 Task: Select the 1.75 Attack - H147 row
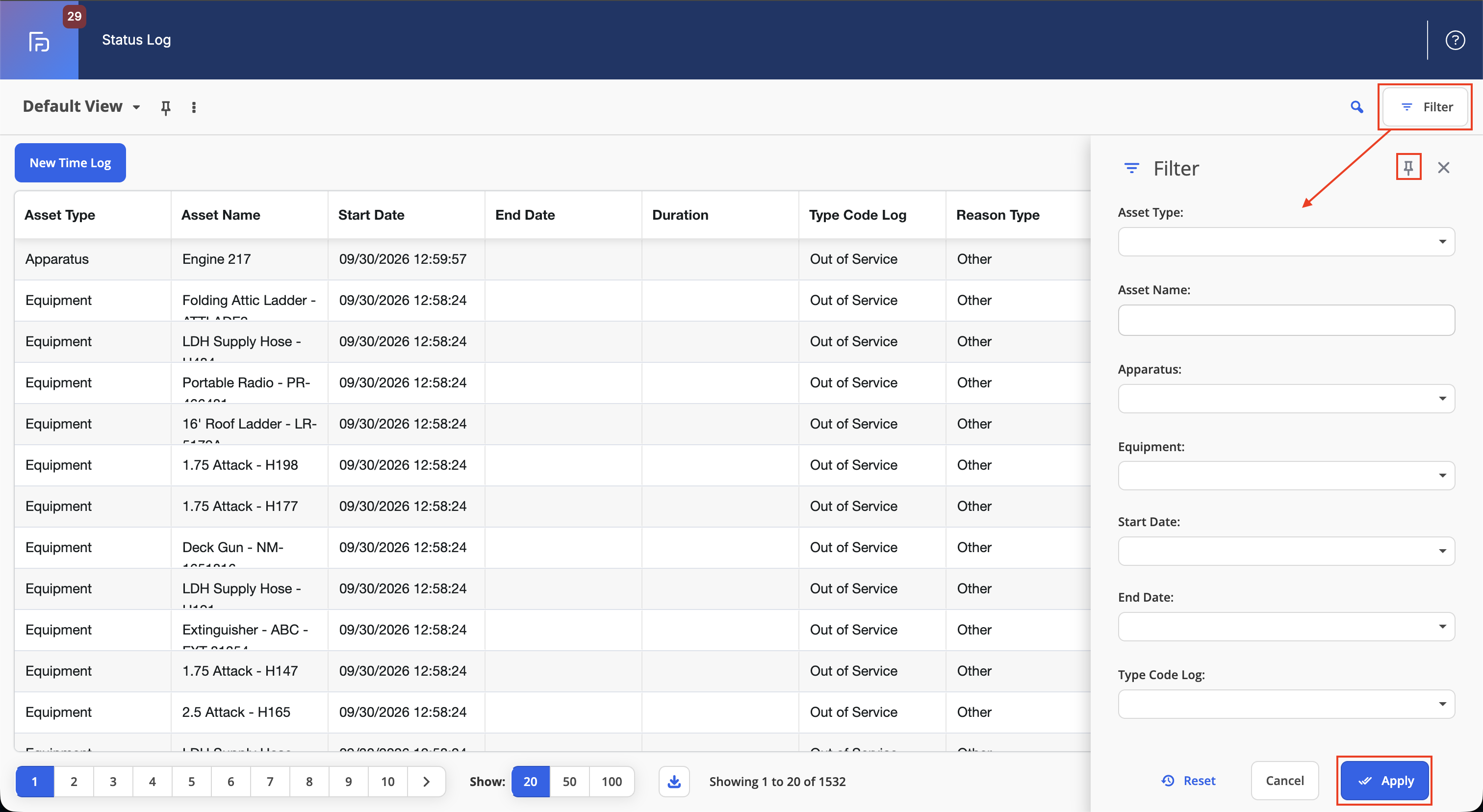point(553,672)
